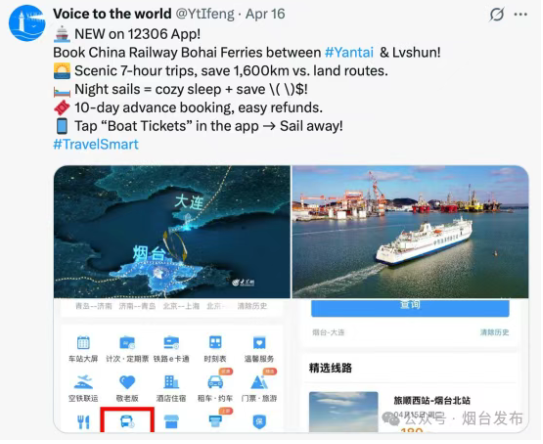
Task: Tap the 车站大屏 calendar icon
Action: (83, 343)
